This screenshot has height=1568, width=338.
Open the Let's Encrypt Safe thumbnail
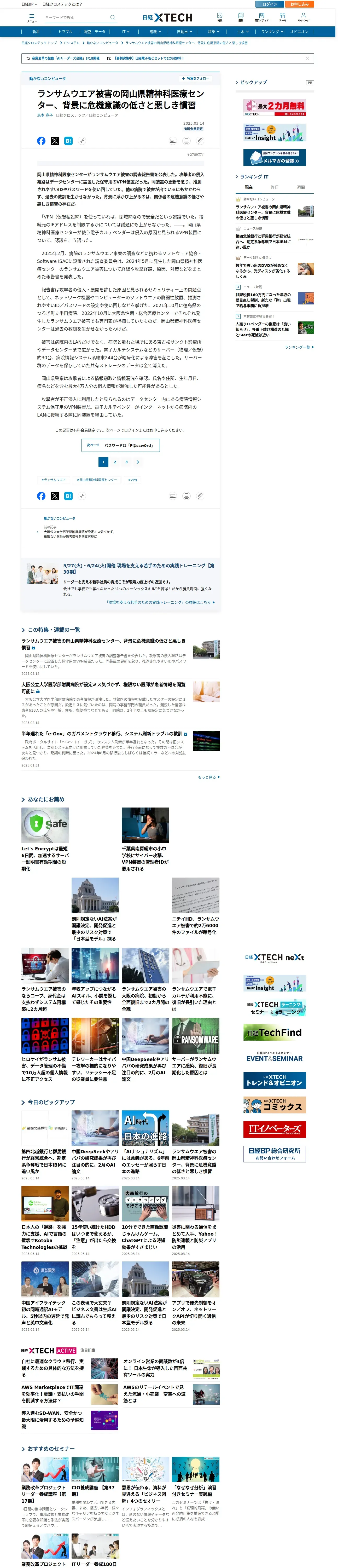click(45, 825)
